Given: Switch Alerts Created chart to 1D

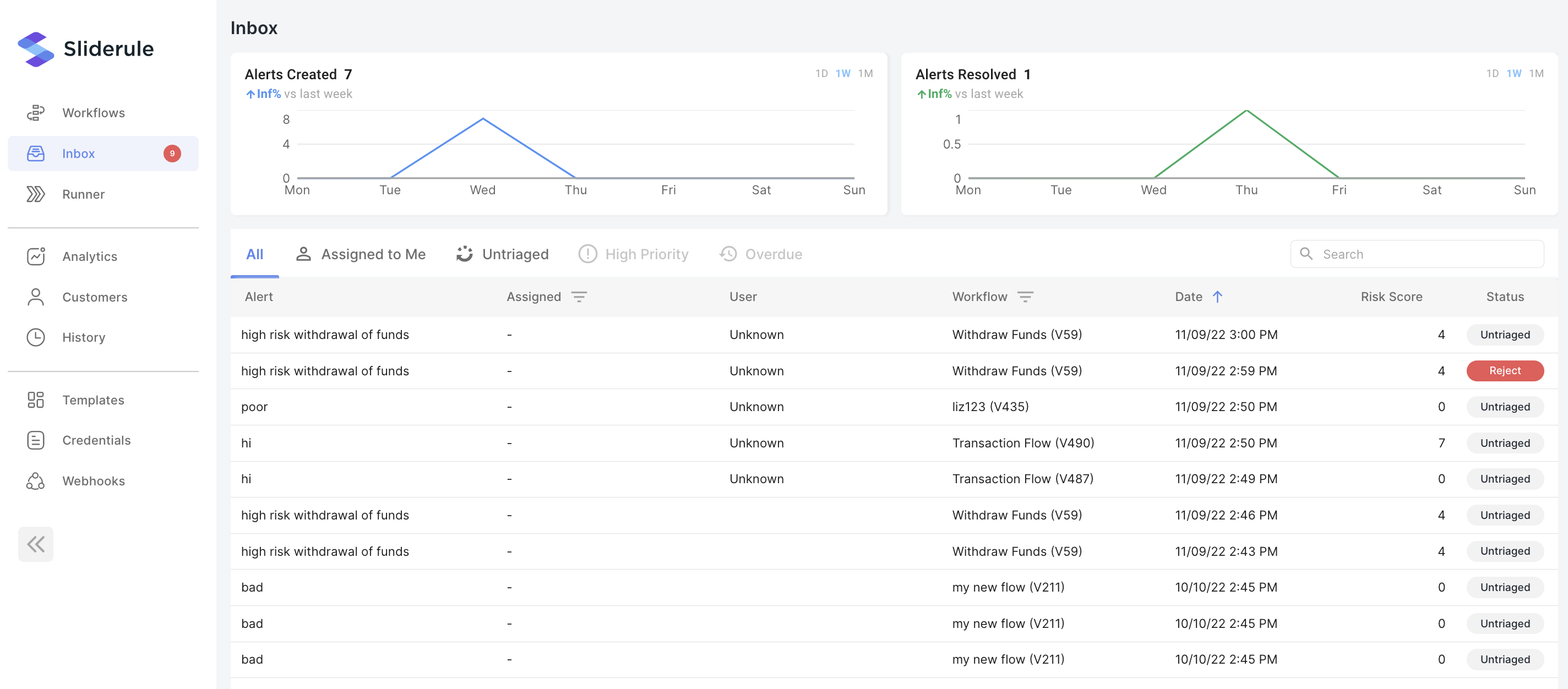Looking at the screenshot, I should pyautogui.click(x=821, y=74).
